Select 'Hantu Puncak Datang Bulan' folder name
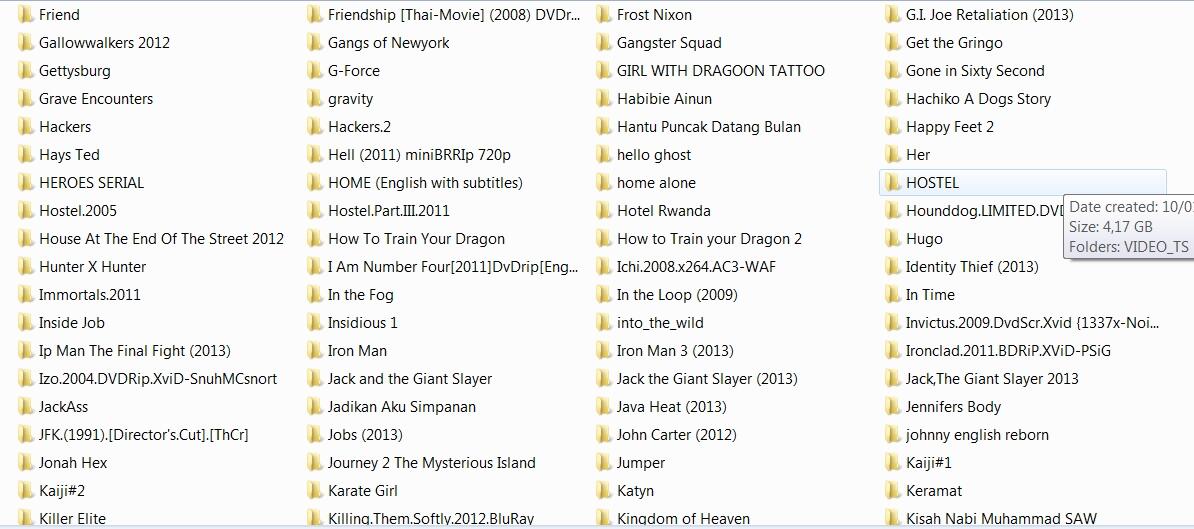 pos(709,127)
